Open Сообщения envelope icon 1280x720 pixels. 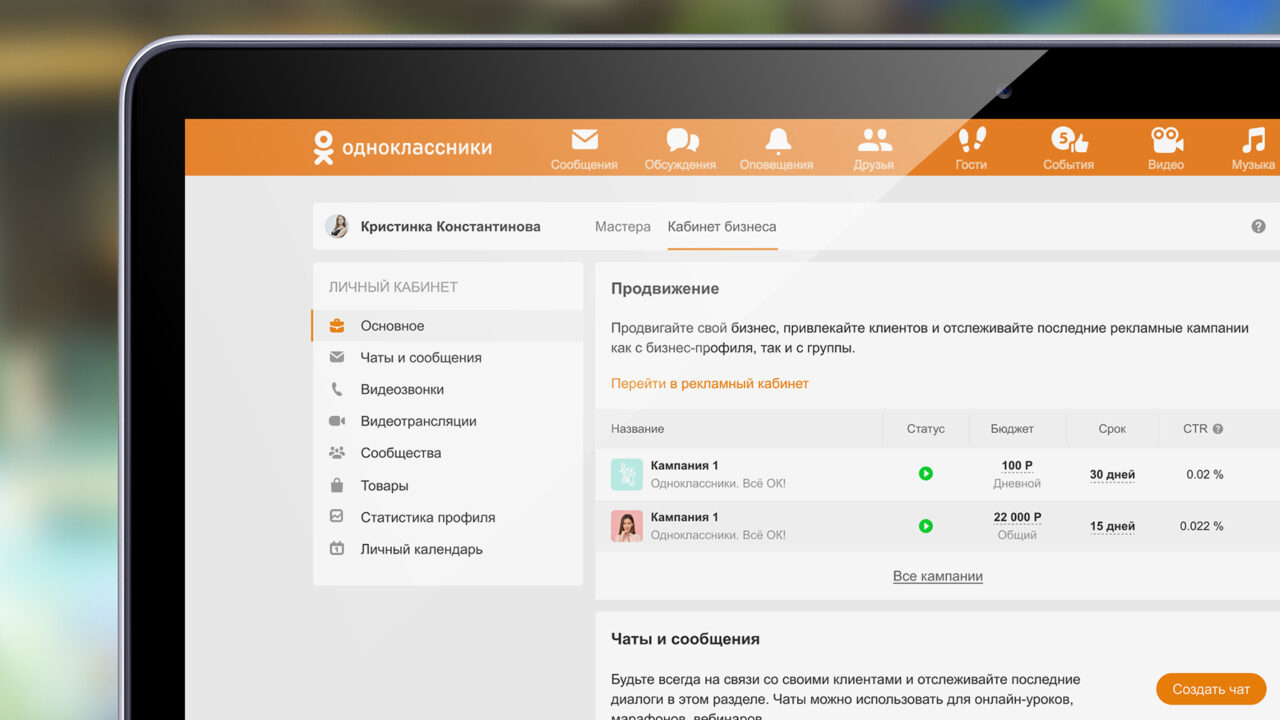pyautogui.click(x=584, y=140)
